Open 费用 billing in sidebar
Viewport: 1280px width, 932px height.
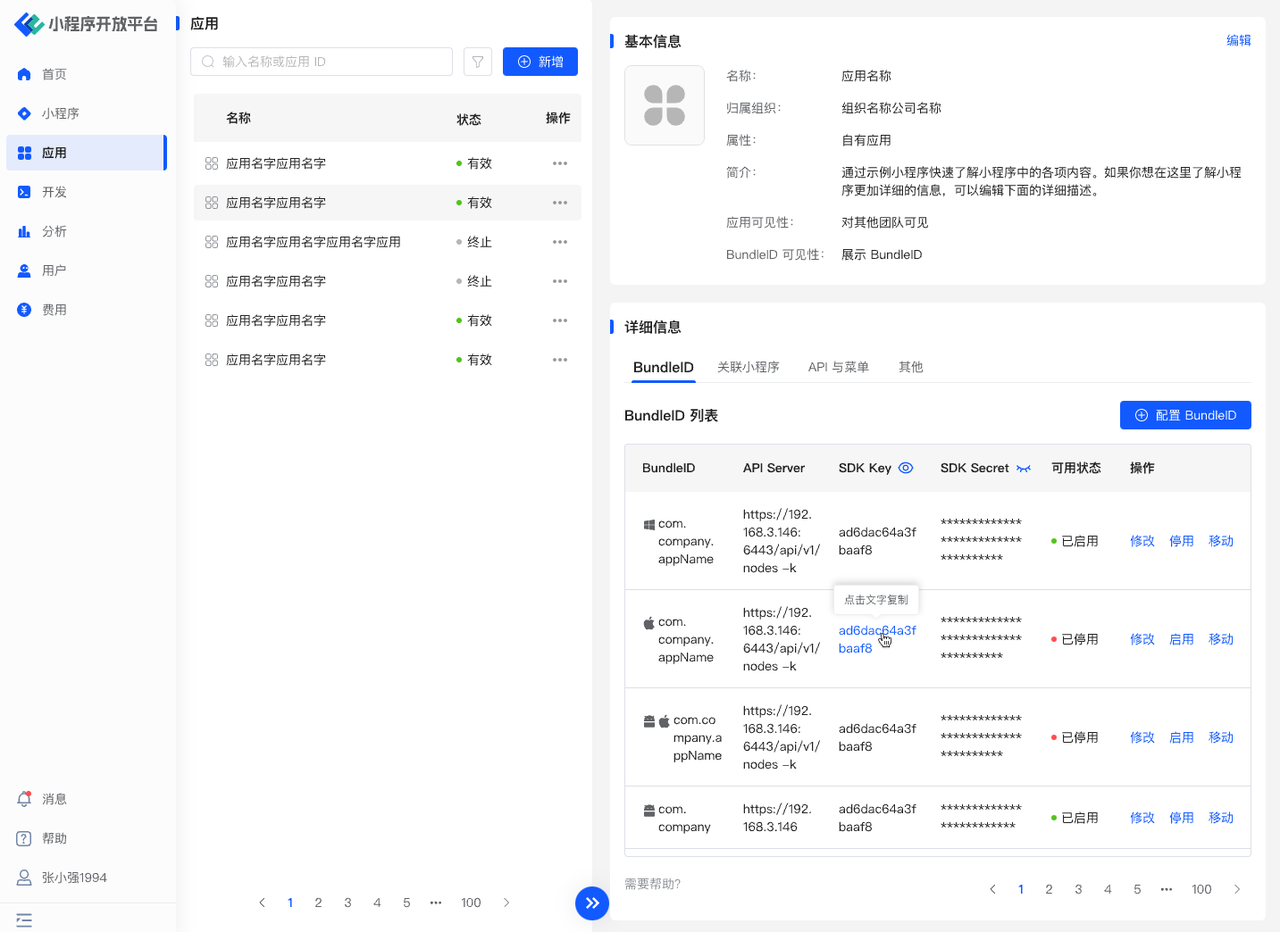(x=54, y=310)
